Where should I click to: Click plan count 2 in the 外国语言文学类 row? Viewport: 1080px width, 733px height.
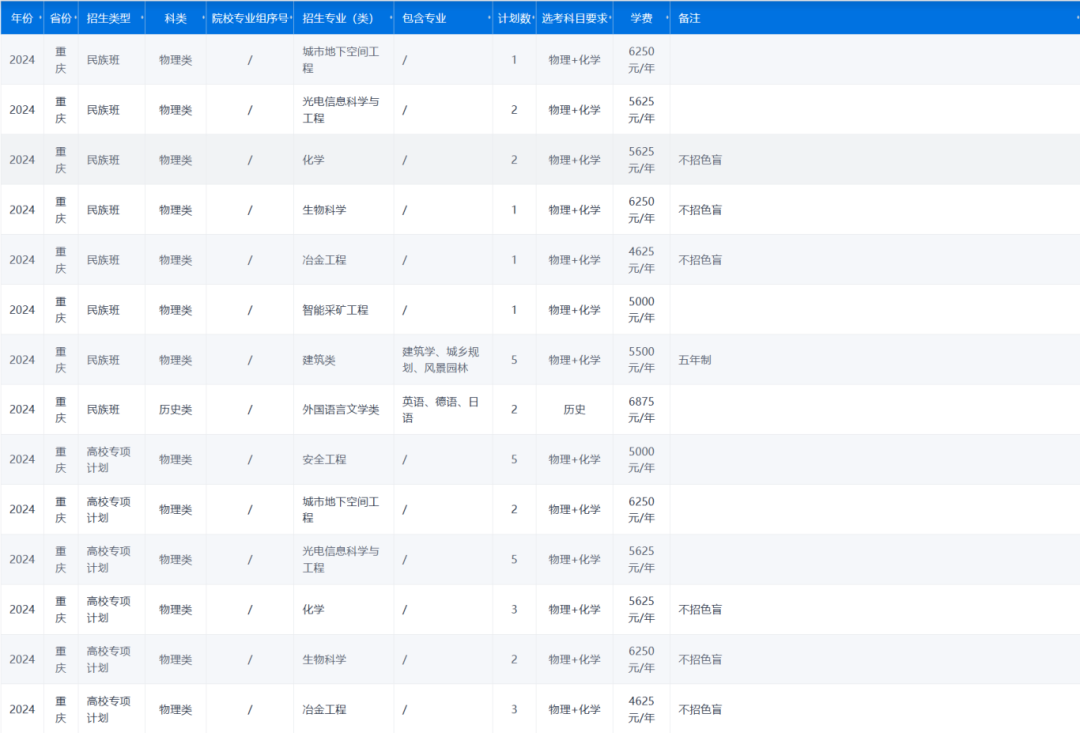(x=514, y=409)
